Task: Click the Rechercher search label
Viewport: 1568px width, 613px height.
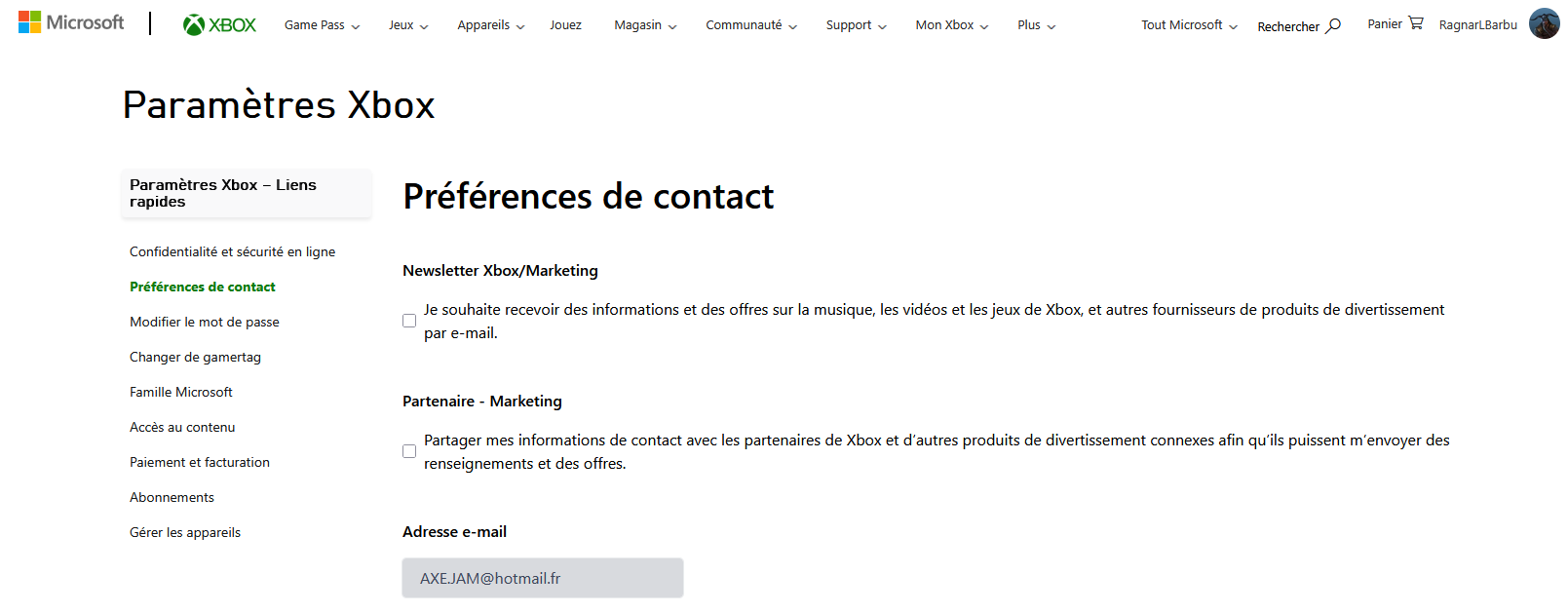Action: pos(1288,26)
